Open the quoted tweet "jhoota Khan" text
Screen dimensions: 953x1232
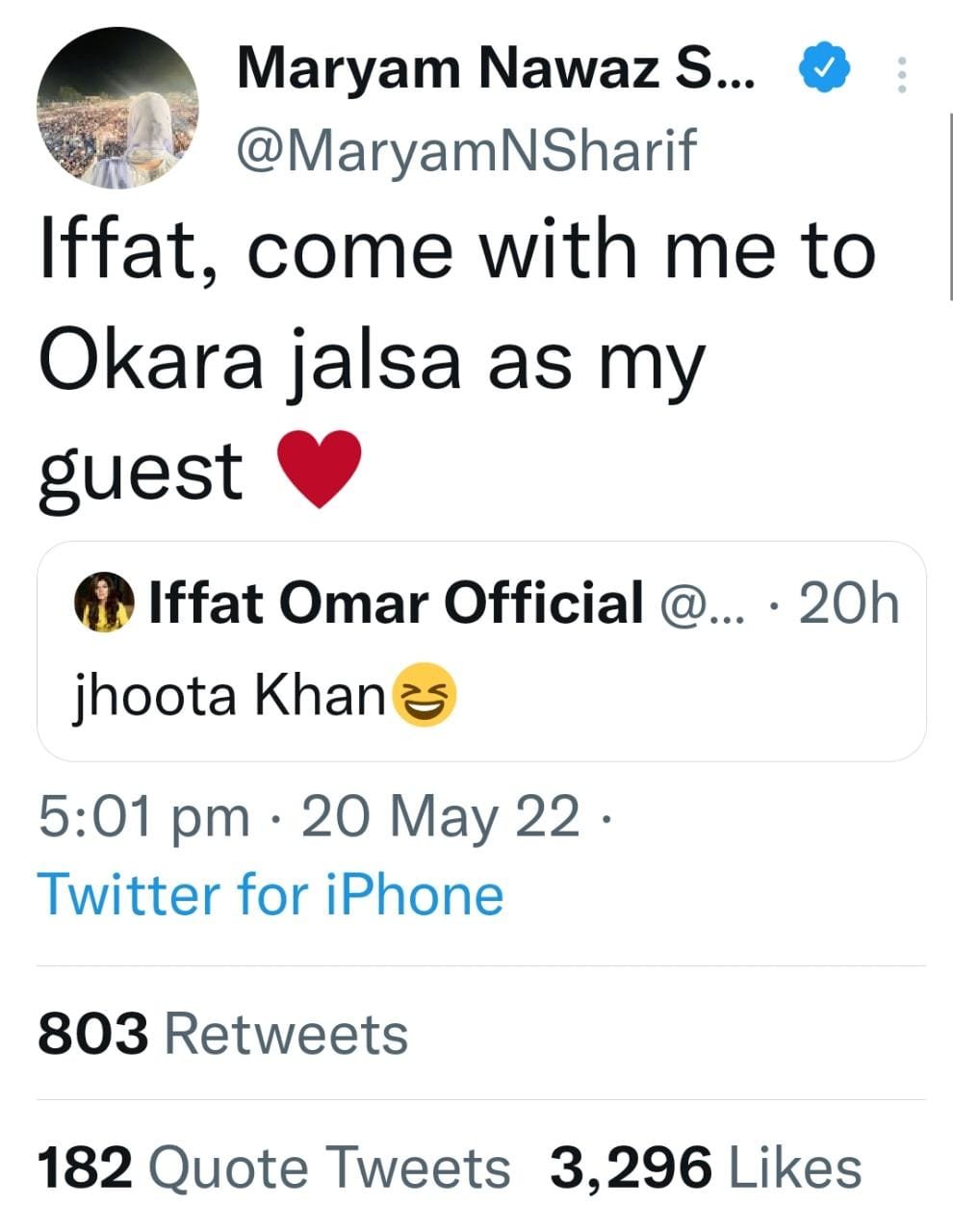[230, 694]
